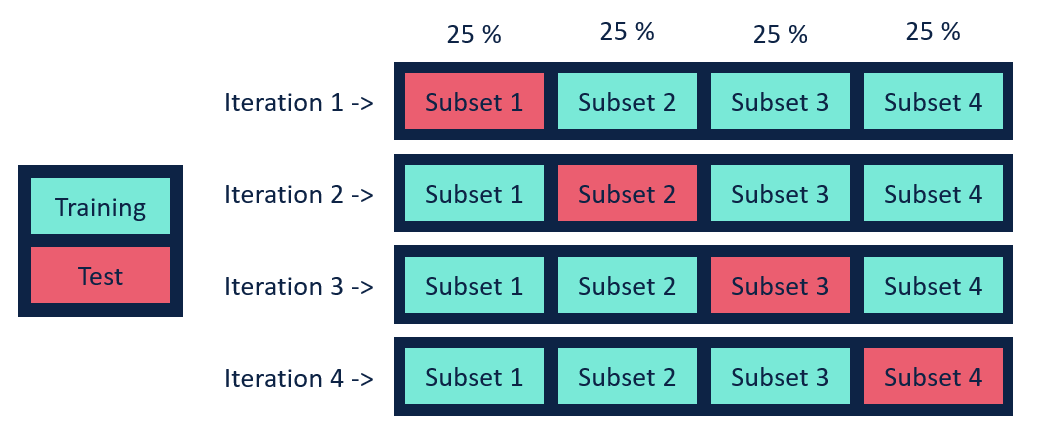The image size is (1038, 440).
Task: Click the Iteration 4 -> label
Action: pyautogui.click(x=299, y=378)
